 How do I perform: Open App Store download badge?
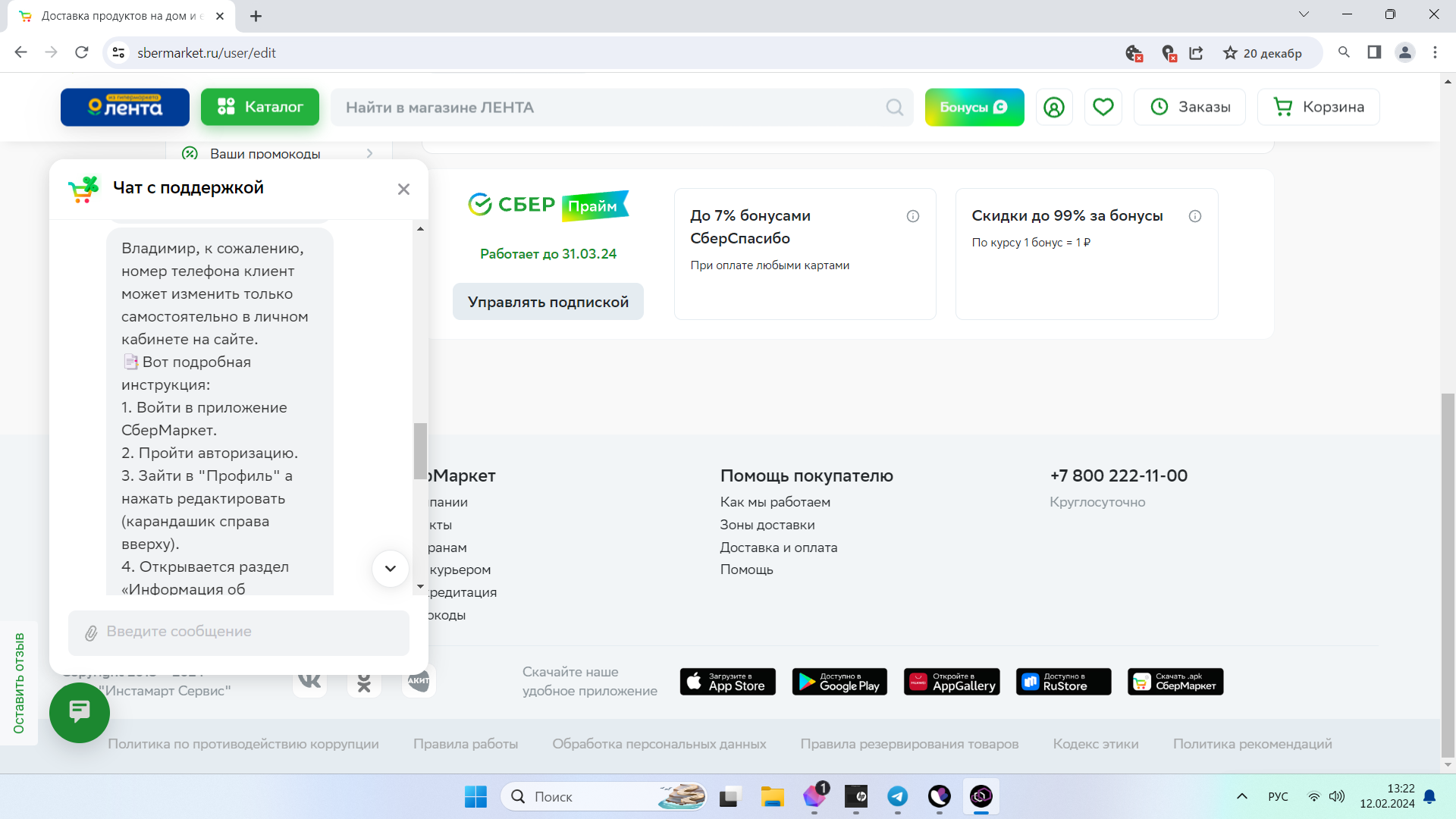click(x=728, y=682)
